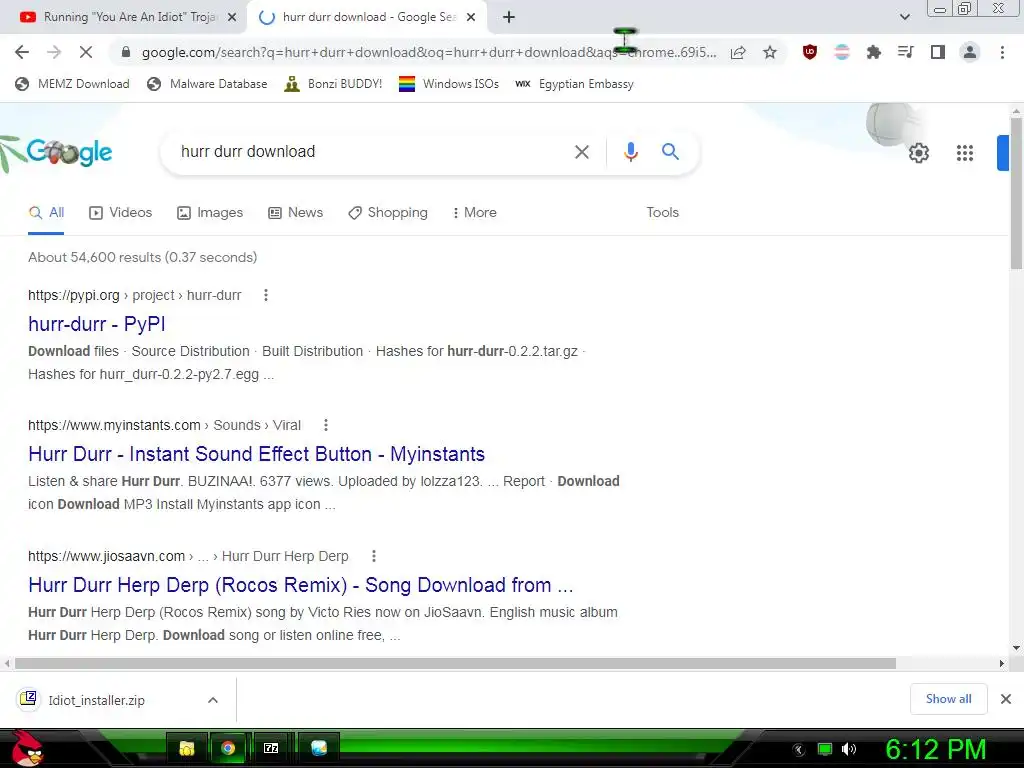Stop loading the page

click(86, 52)
